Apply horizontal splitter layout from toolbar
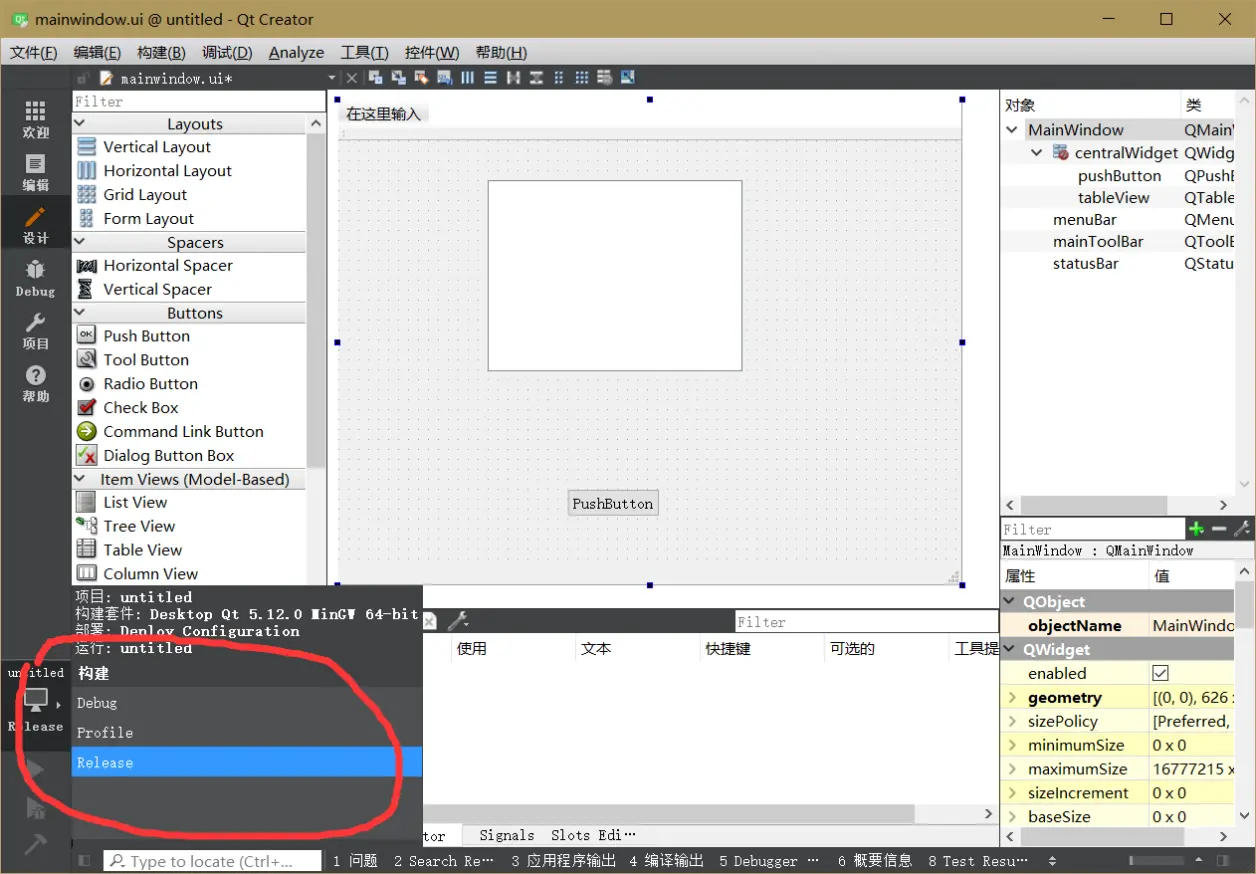This screenshot has width=1256, height=874. 513,78
